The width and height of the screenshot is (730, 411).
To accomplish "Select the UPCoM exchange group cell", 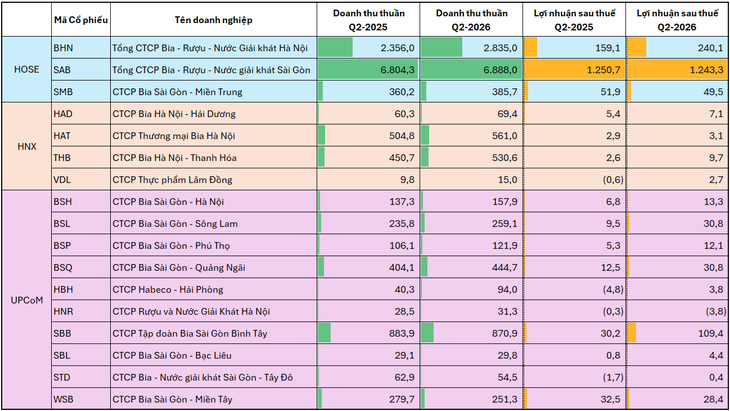I will coord(27,300).
